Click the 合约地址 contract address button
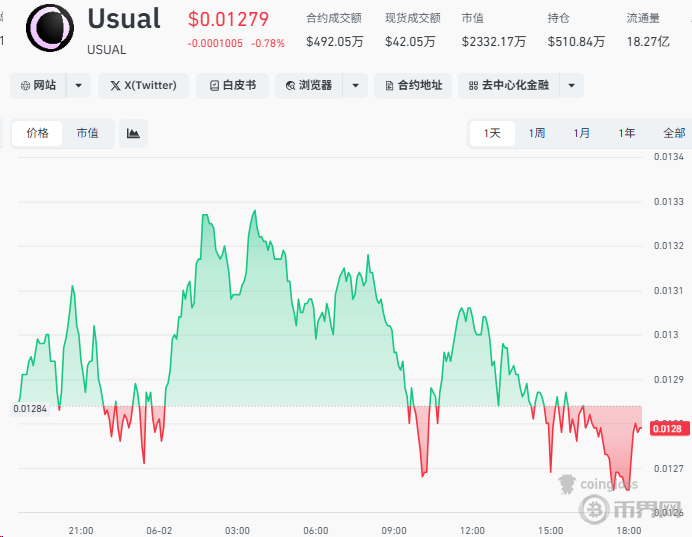The image size is (692, 537). (x=413, y=86)
